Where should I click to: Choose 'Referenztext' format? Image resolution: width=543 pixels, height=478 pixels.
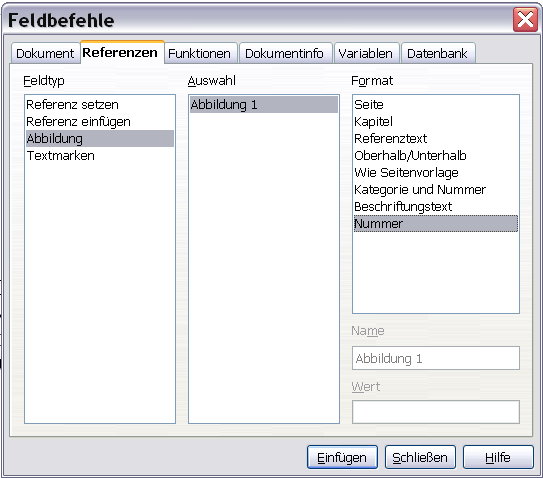coord(436,139)
